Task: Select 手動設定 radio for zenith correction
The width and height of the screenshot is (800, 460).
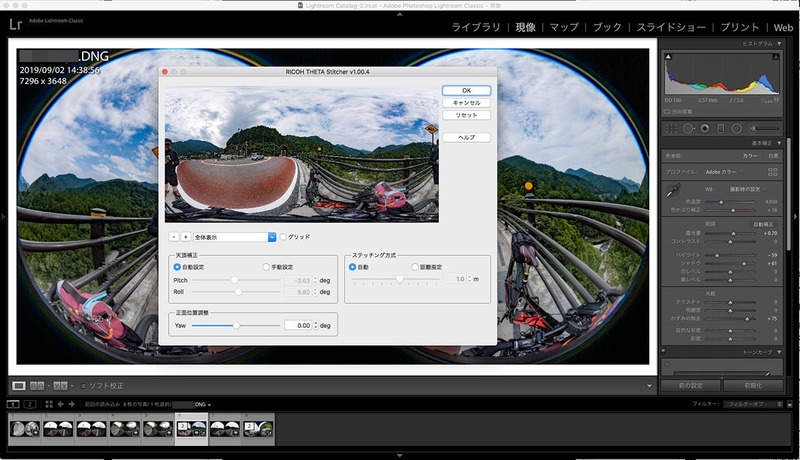Action: click(266, 267)
